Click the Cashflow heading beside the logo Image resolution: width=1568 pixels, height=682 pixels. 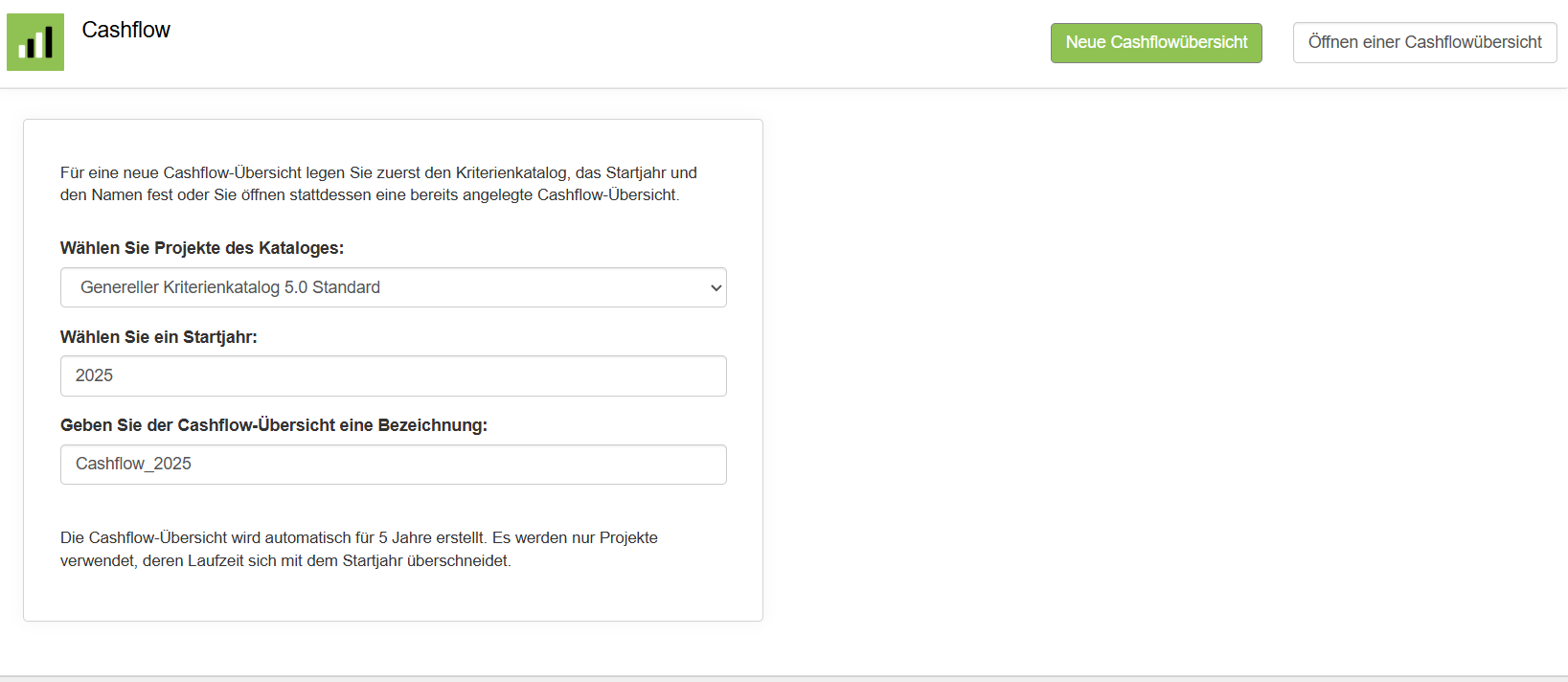tap(125, 30)
